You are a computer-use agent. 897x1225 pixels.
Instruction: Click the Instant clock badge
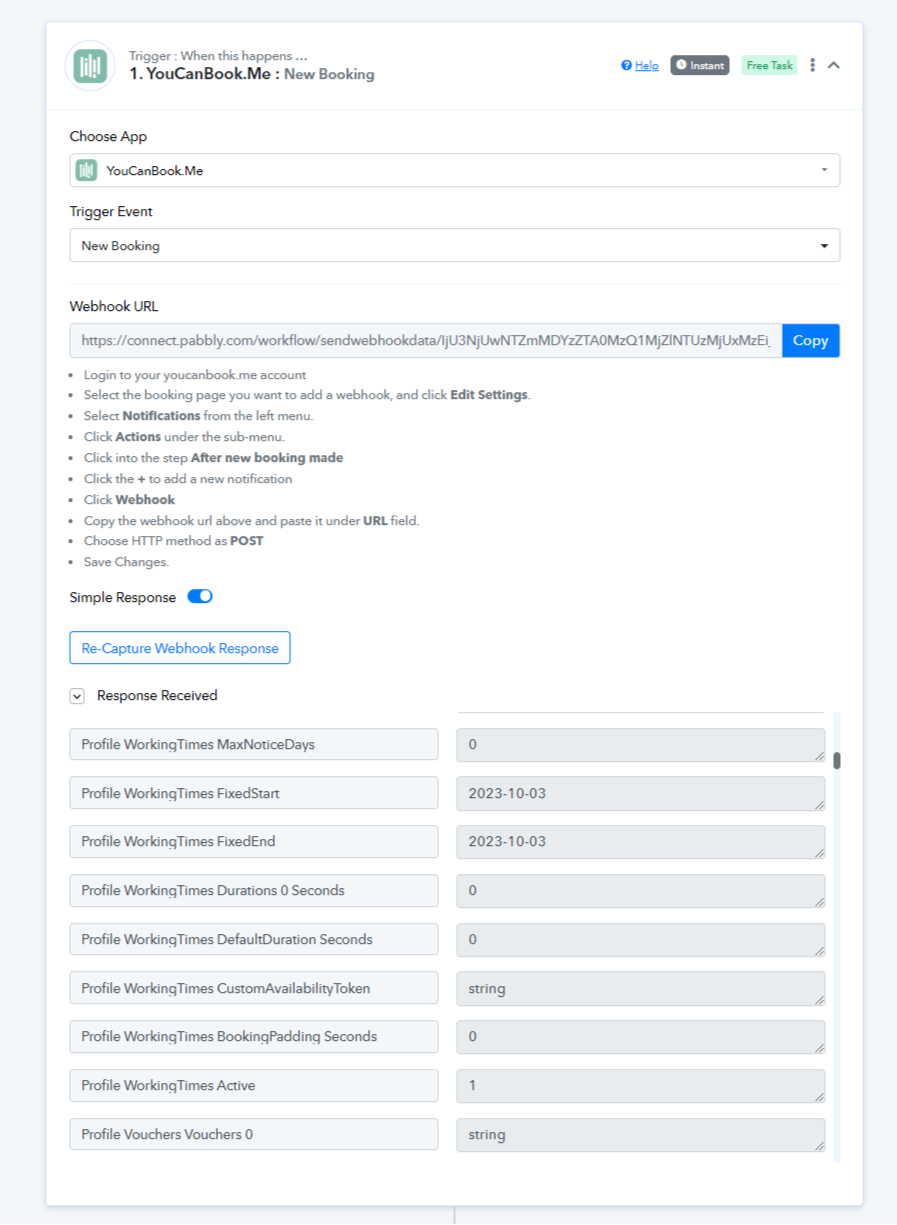click(x=699, y=65)
